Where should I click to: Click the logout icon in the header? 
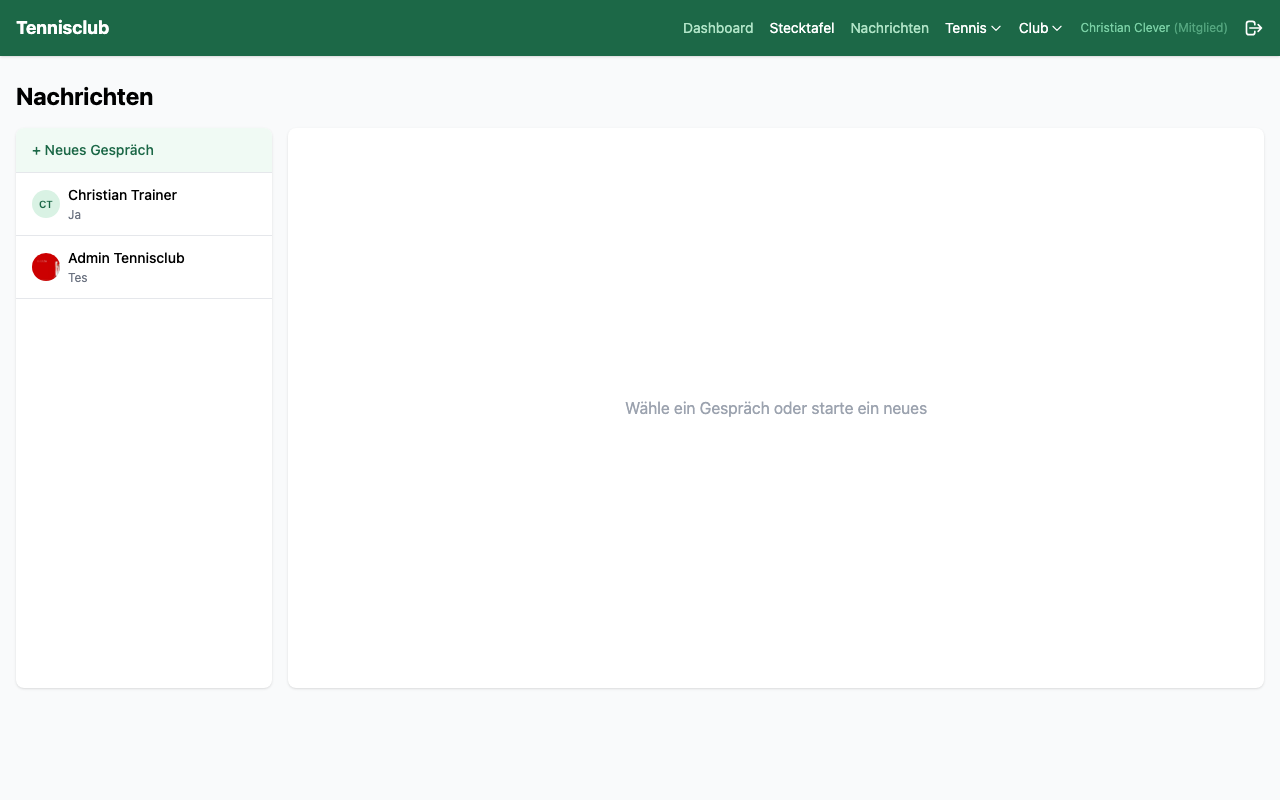tap(1253, 28)
